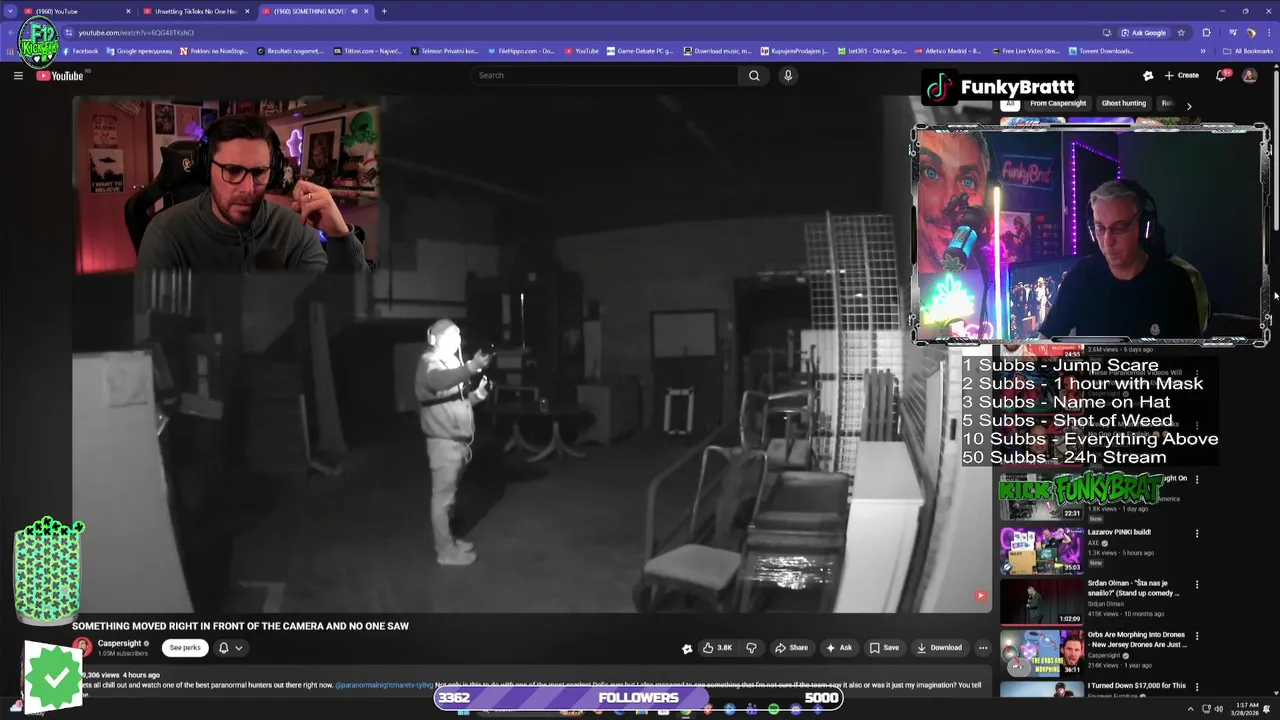
Task: Open the YouTube bookmark in bookmarks bar
Action: click(582, 51)
